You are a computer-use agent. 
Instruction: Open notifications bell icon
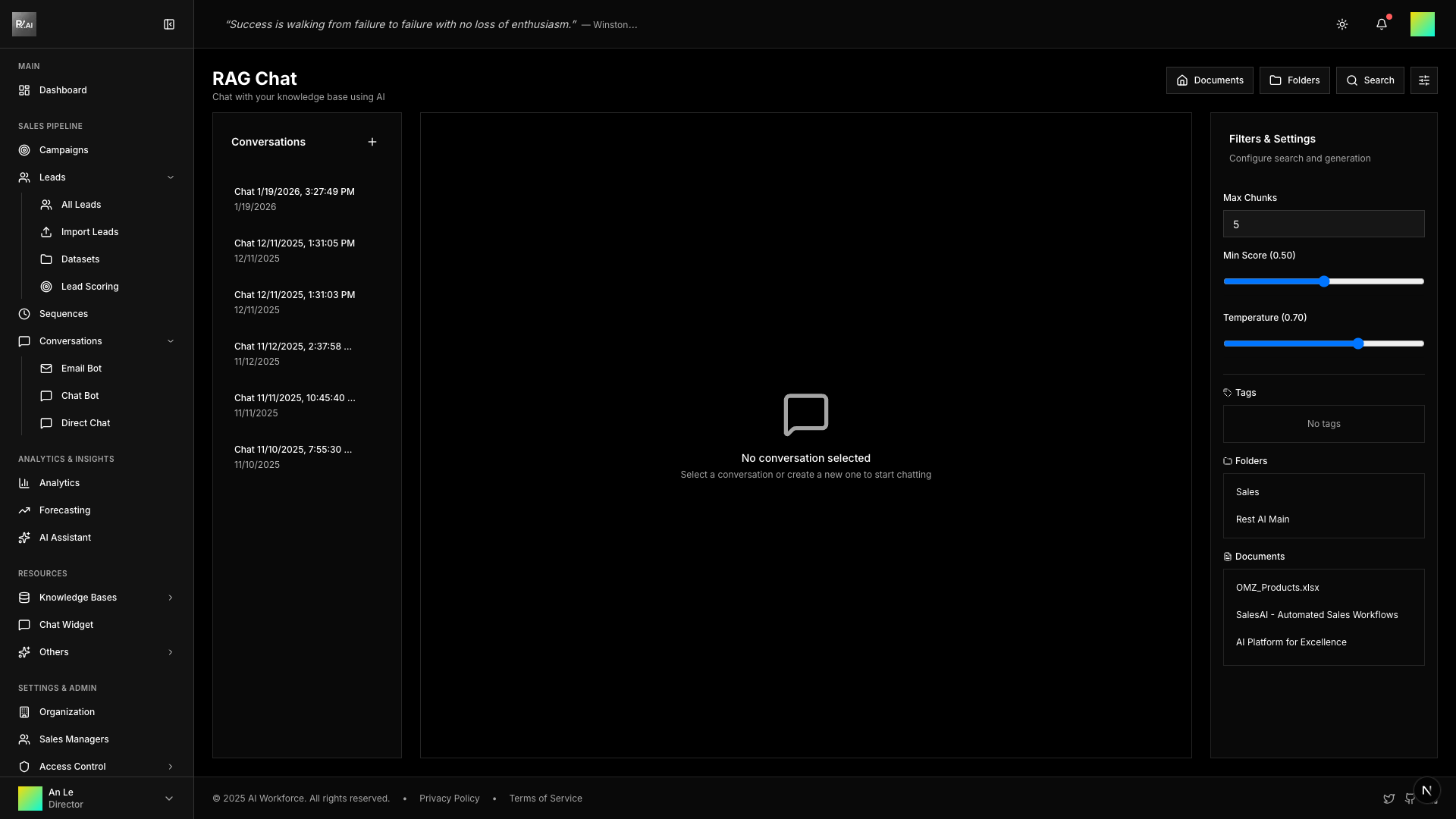[x=1381, y=24]
